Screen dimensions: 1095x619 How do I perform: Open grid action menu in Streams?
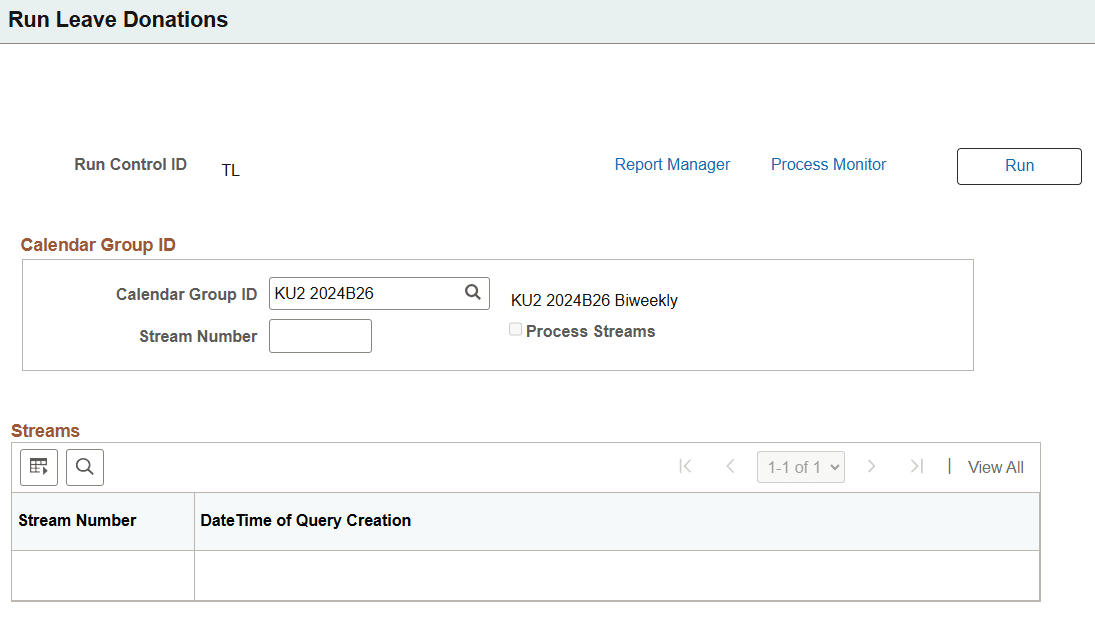39,467
